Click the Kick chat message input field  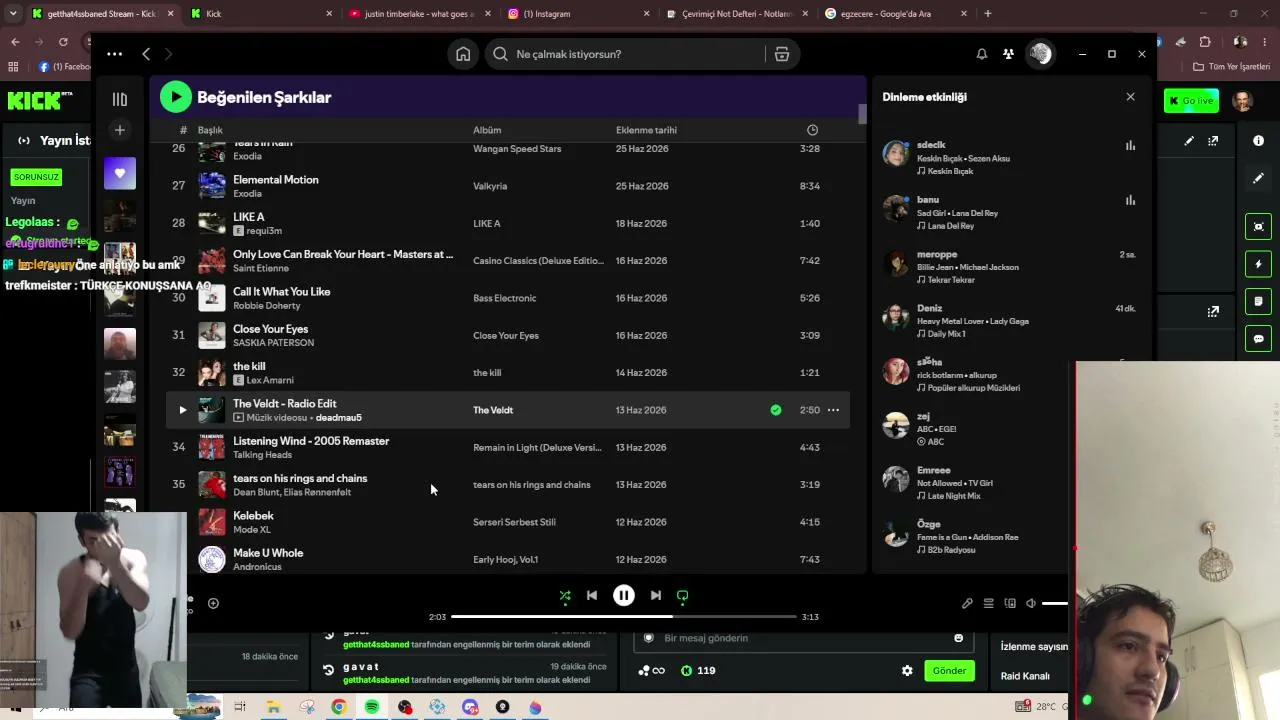[804, 638]
